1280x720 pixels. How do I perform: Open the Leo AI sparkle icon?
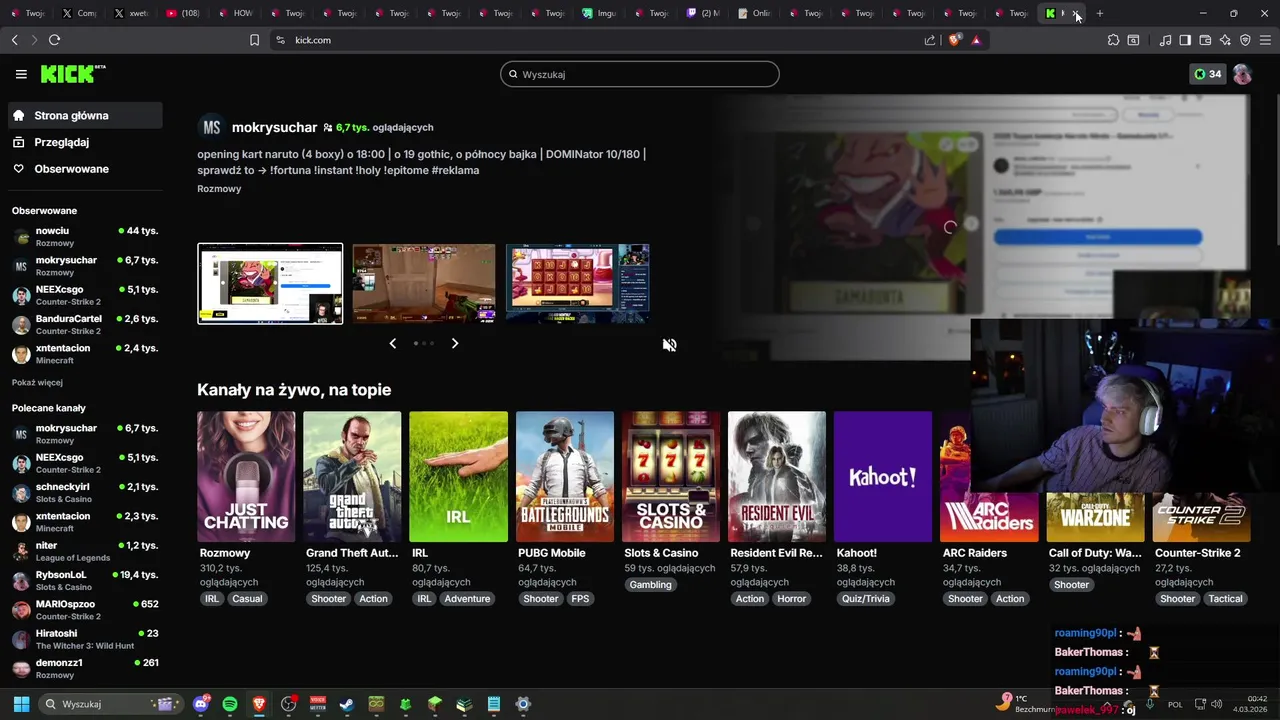[1225, 40]
